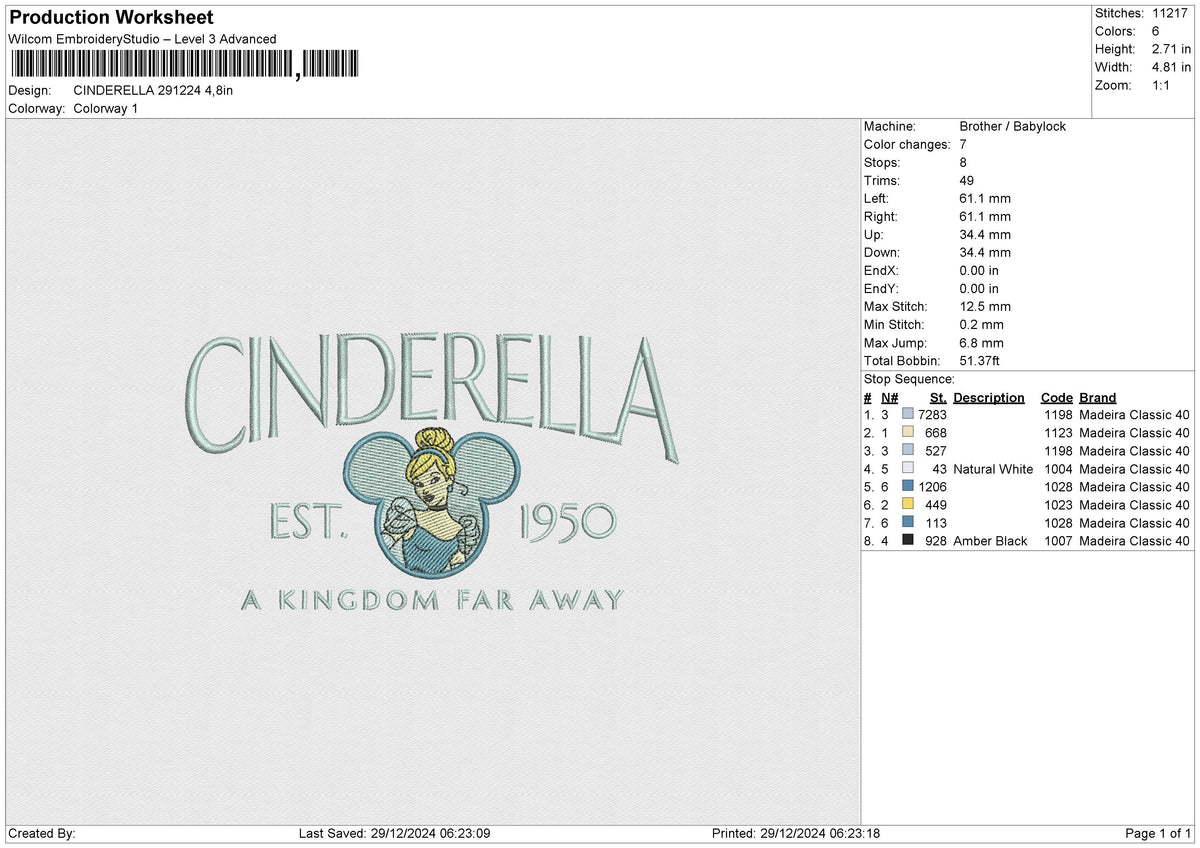Click thread code 1123
The height and width of the screenshot is (848, 1200).
tap(1057, 433)
